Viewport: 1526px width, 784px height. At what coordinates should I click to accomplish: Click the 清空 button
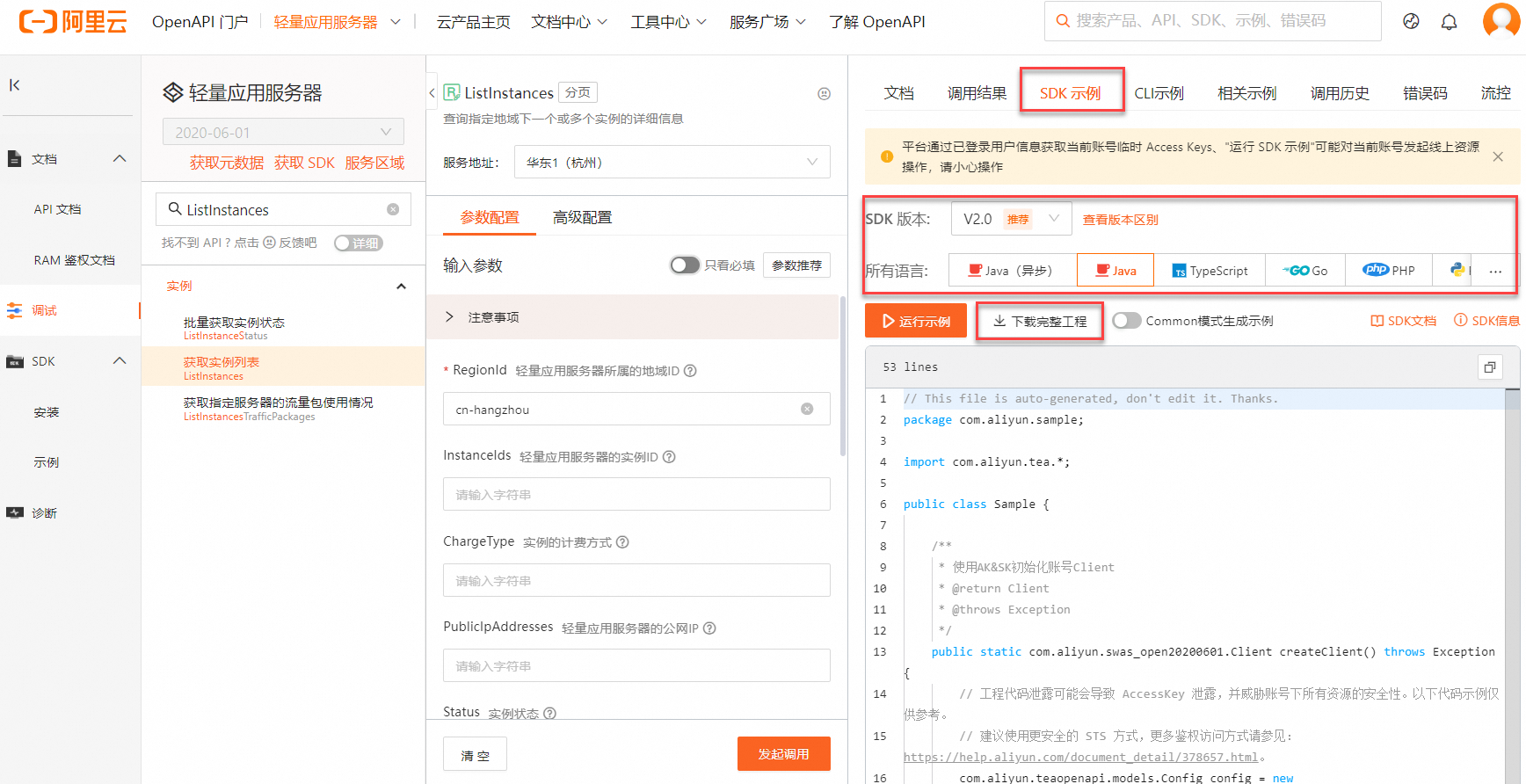tap(475, 755)
